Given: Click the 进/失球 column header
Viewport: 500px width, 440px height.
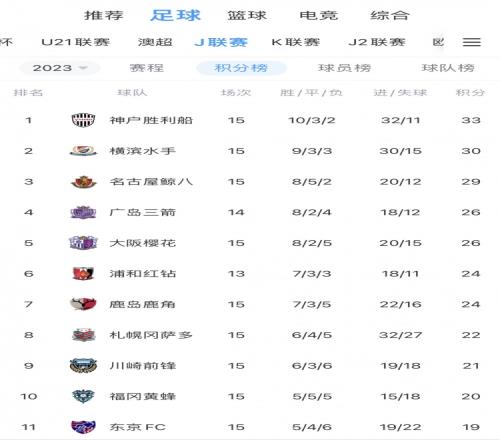Looking at the screenshot, I should pyautogui.click(x=400, y=92).
